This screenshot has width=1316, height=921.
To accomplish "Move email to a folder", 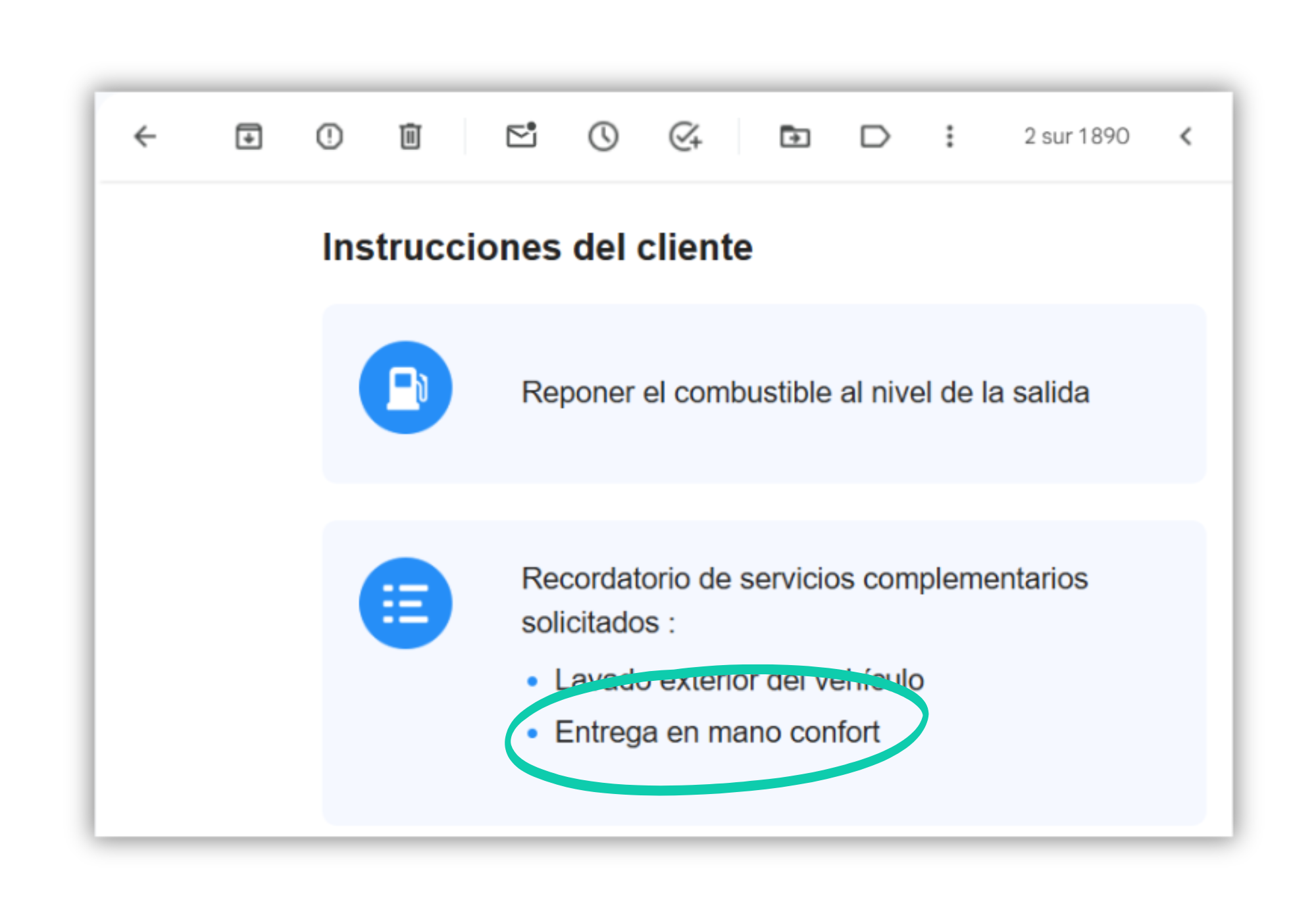I will [x=795, y=137].
